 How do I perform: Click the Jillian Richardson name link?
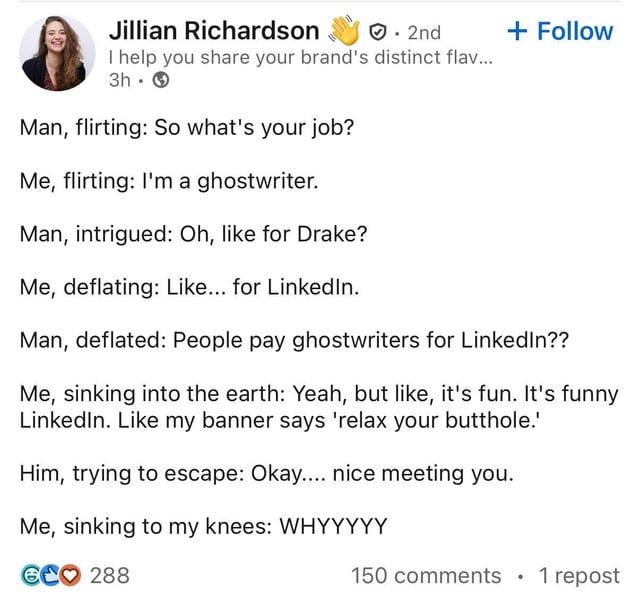[x=213, y=30]
